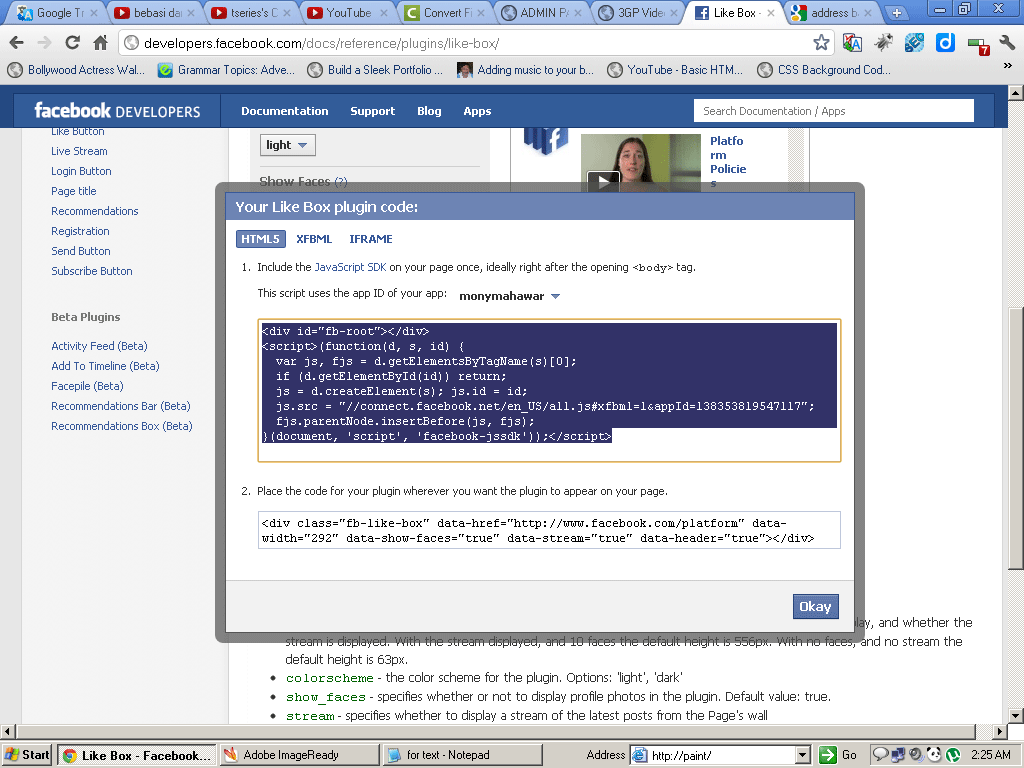Open Registration sidebar link

(80, 231)
